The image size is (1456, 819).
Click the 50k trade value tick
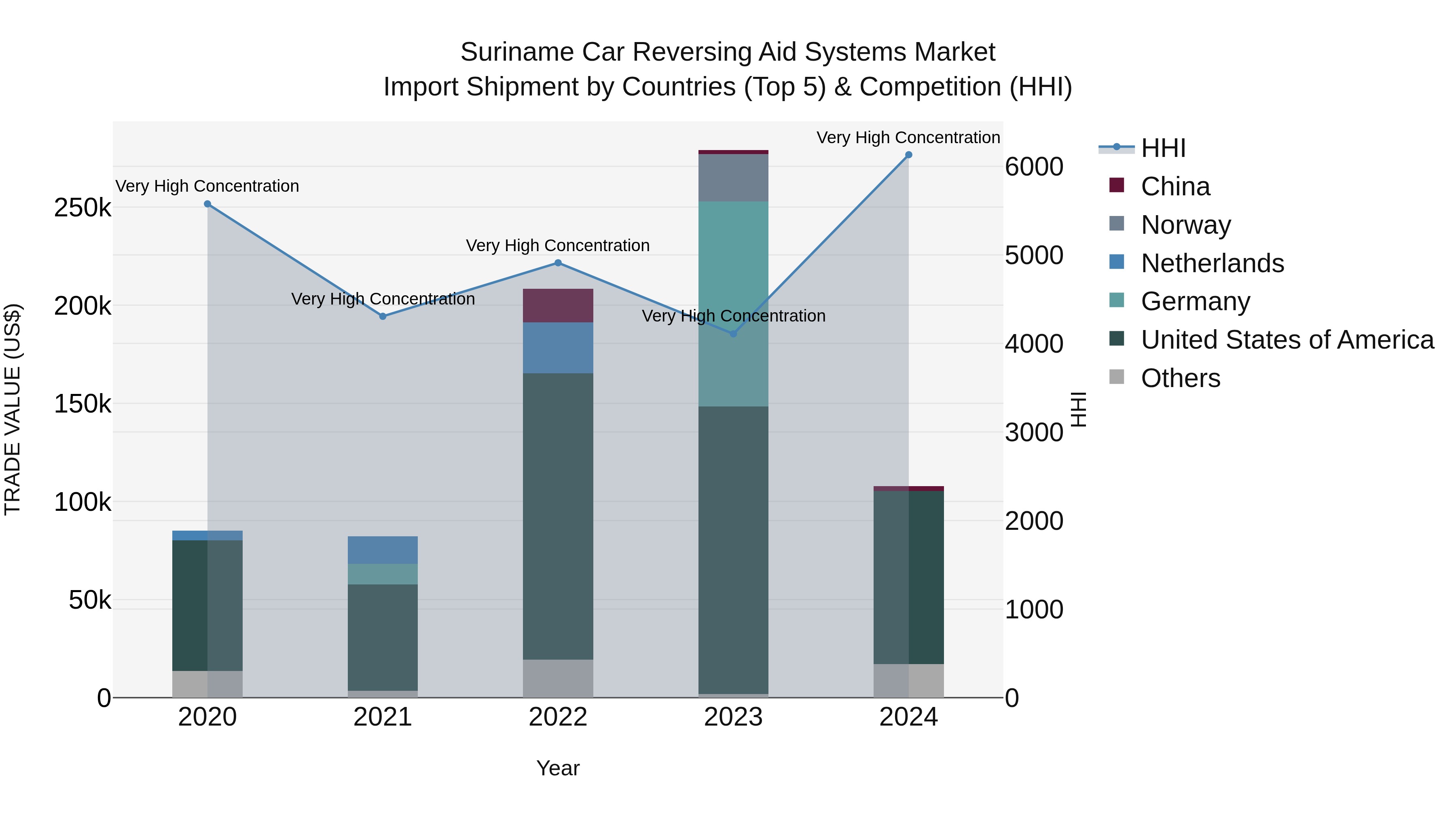pyautogui.click(x=90, y=600)
